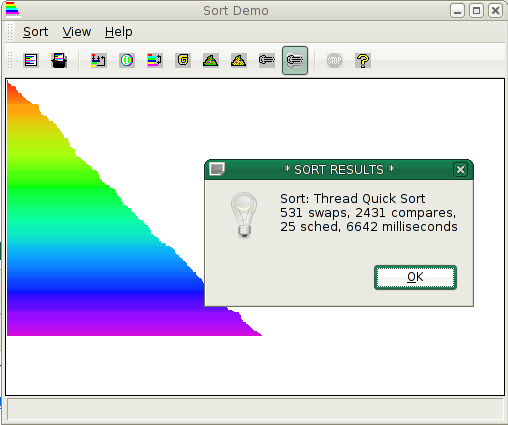Click the printer icon in toolbar
508x425 pixels.
click(59, 61)
